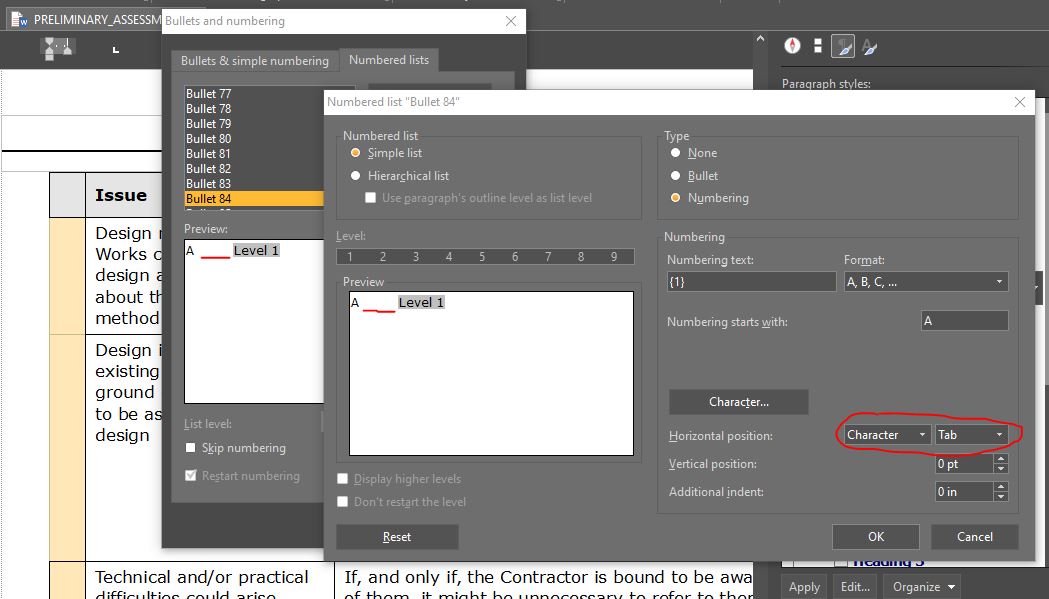Select None as the list type
The width and height of the screenshot is (1049, 599).
676,153
